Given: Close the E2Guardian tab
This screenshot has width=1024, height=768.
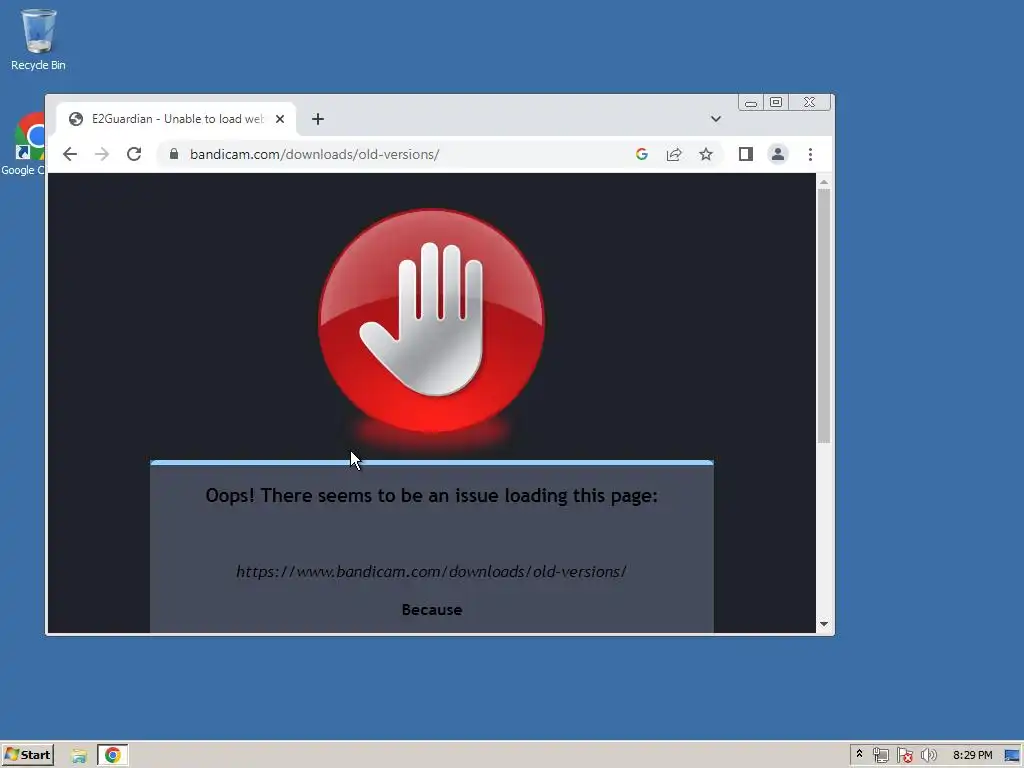Looking at the screenshot, I should (280, 119).
